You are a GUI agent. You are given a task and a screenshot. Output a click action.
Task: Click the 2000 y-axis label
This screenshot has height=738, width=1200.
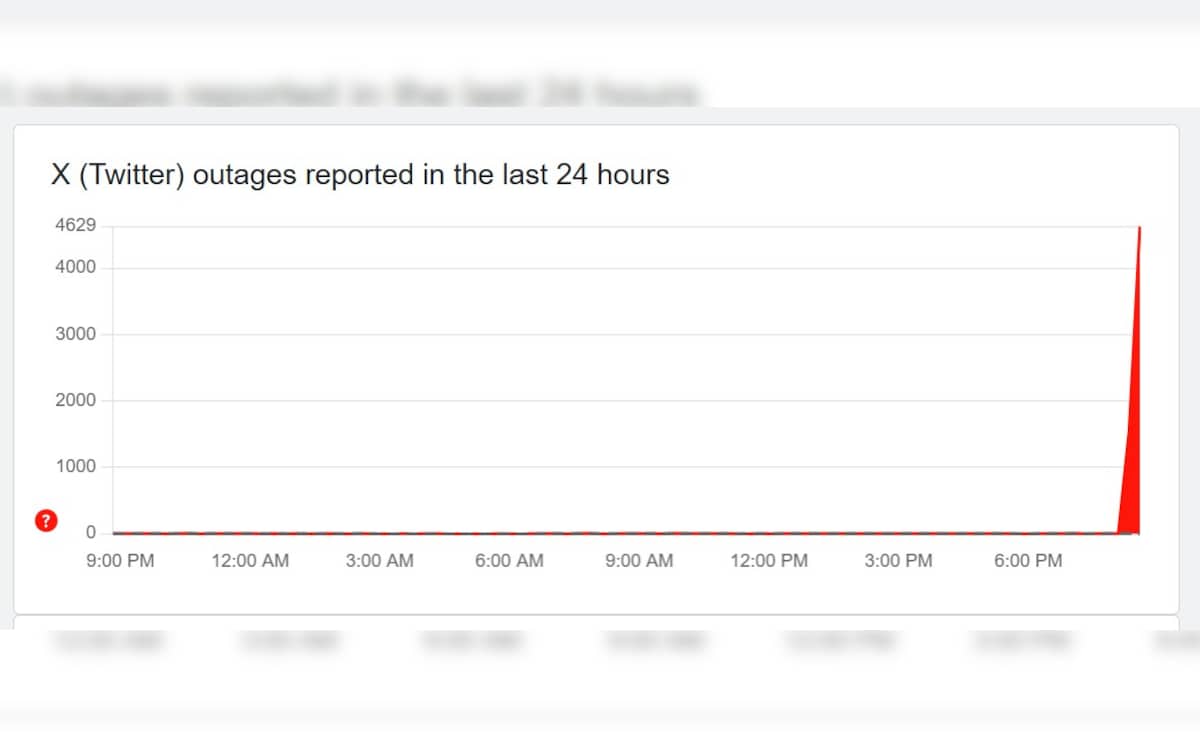[x=76, y=400]
